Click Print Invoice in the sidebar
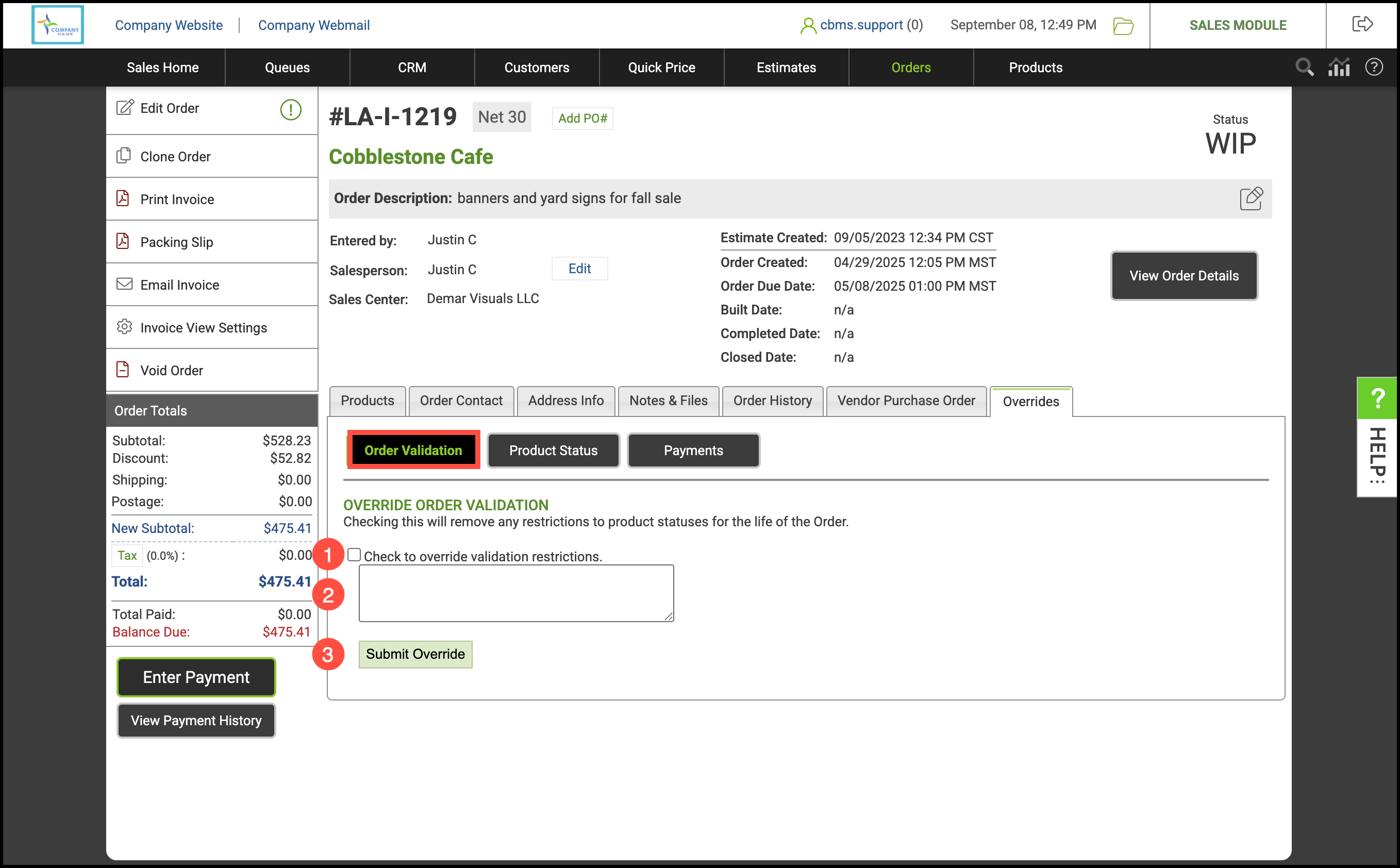 point(177,199)
